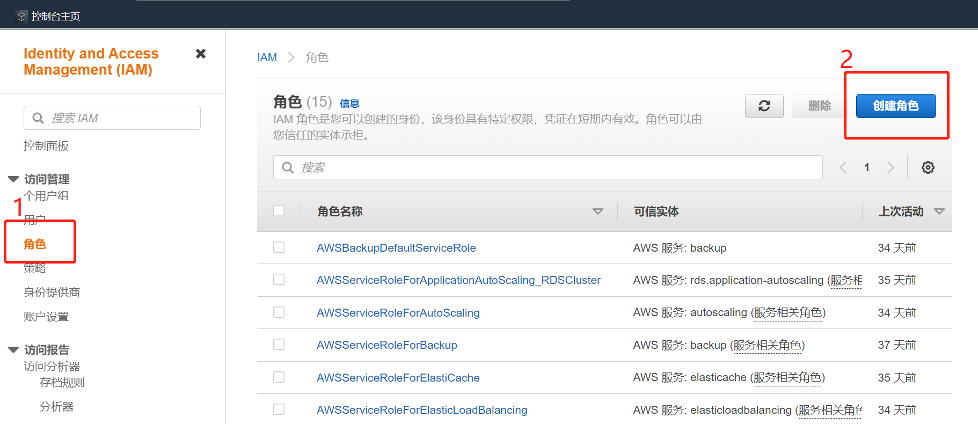Go to the next page arrow
Screen dimensions: 978x424
point(890,167)
